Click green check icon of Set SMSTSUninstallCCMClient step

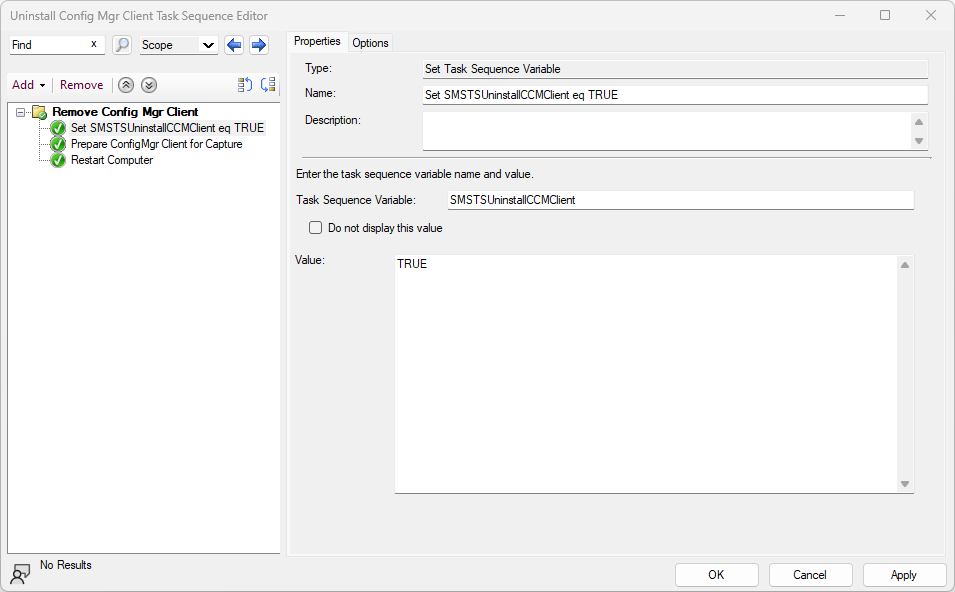[58, 128]
